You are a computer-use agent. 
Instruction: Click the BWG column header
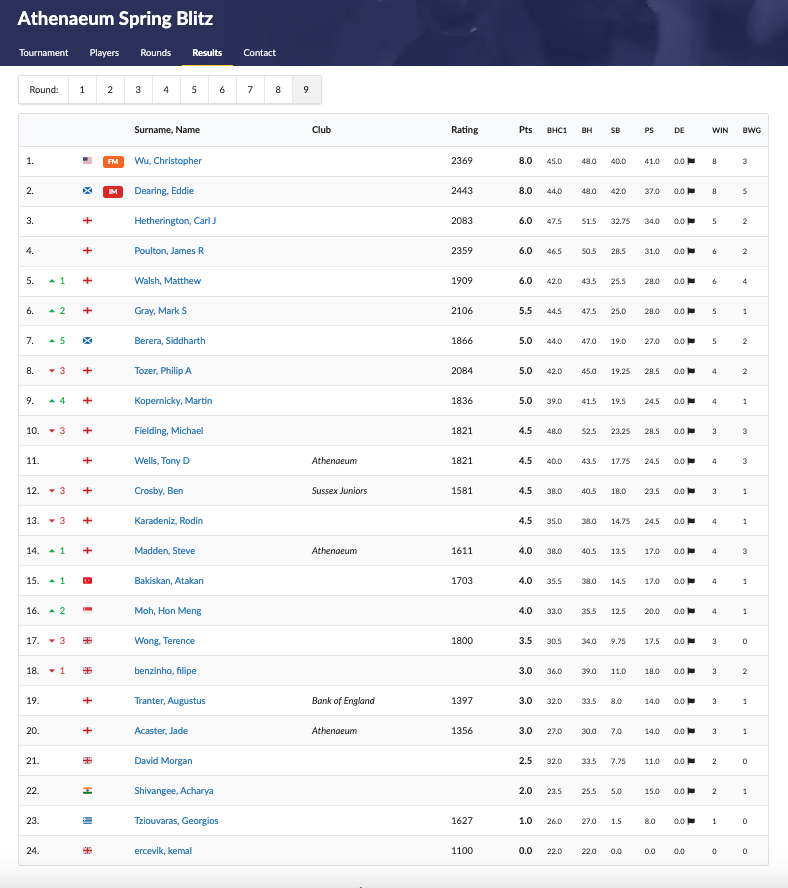(x=752, y=130)
